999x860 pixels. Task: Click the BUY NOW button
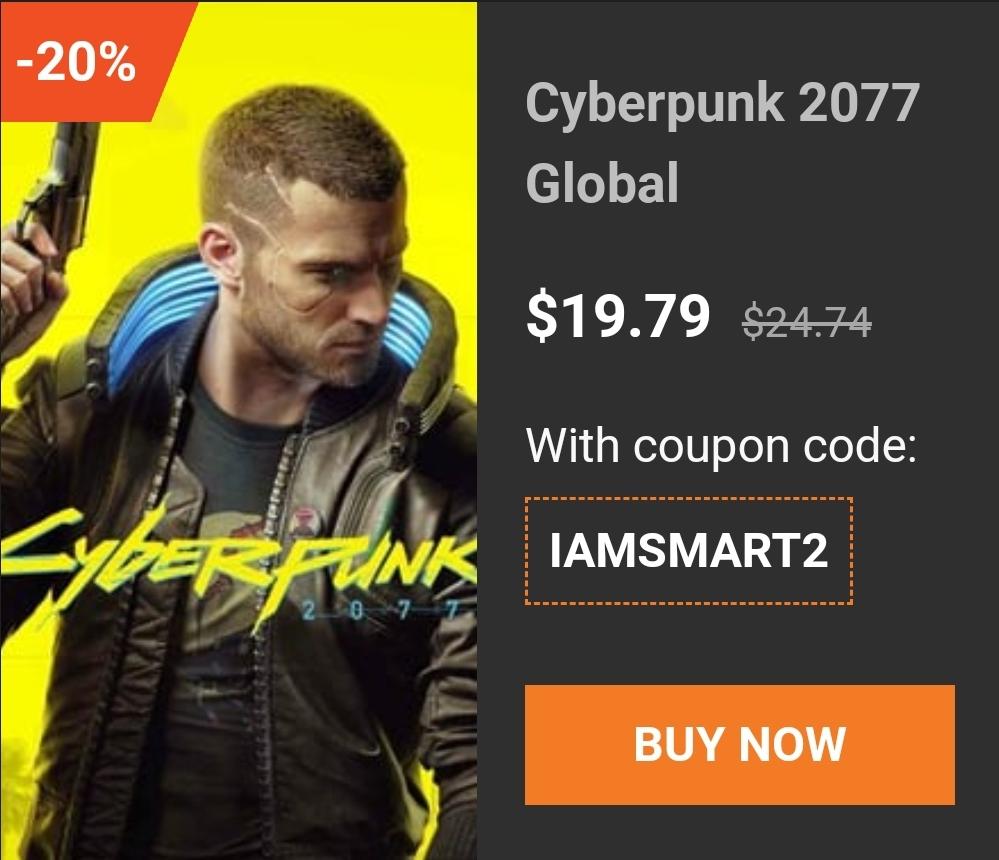click(740, 745)
